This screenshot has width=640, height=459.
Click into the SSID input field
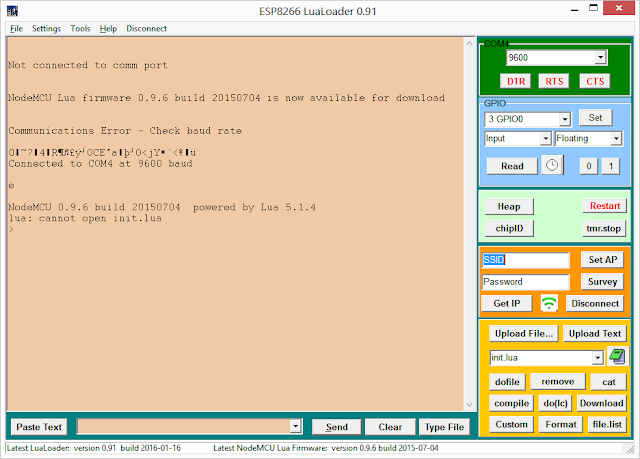[526, 260]
